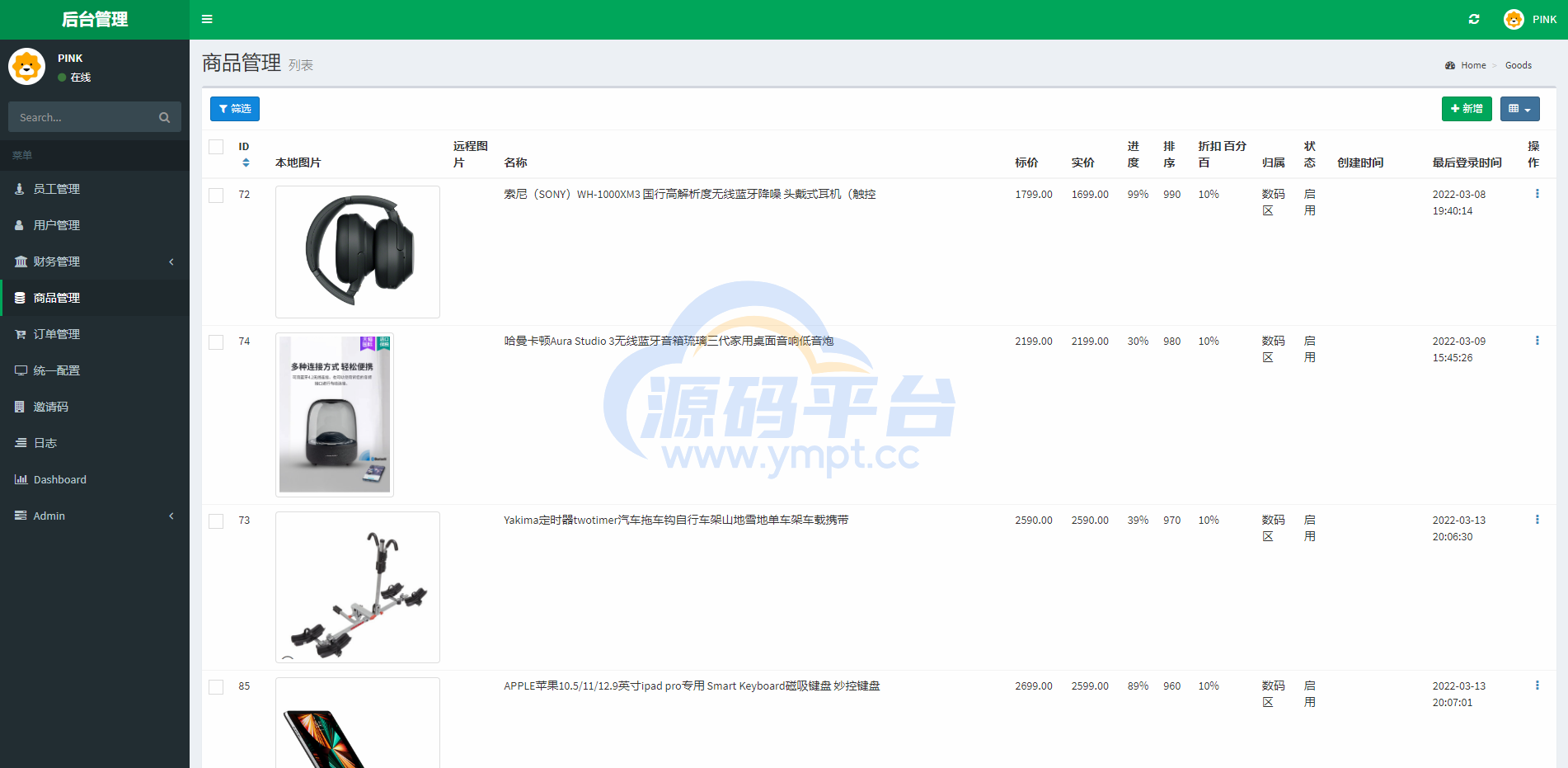Image resolution: width=1568 pixels, height=768 pixels.
Task: Open the column display dropdown button
Action: [x=1519, y=109]
